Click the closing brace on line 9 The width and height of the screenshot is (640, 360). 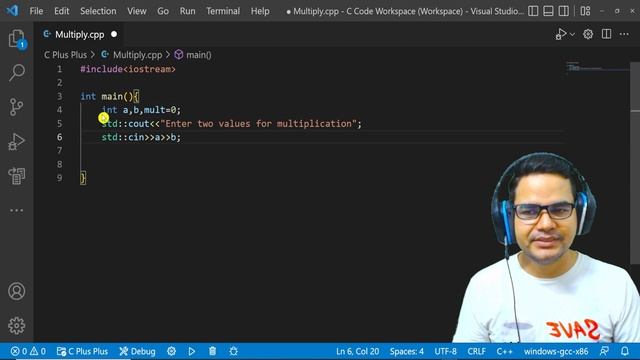[83, 178]
